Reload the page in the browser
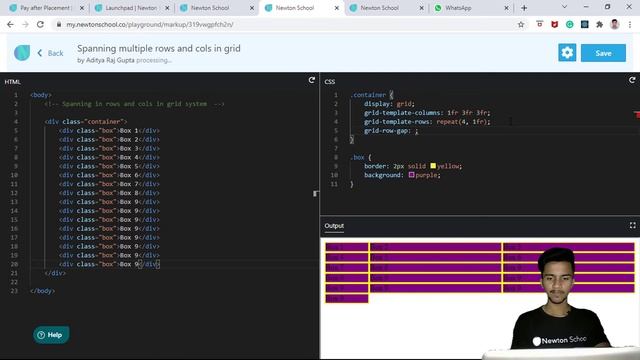 coord(40,24)
